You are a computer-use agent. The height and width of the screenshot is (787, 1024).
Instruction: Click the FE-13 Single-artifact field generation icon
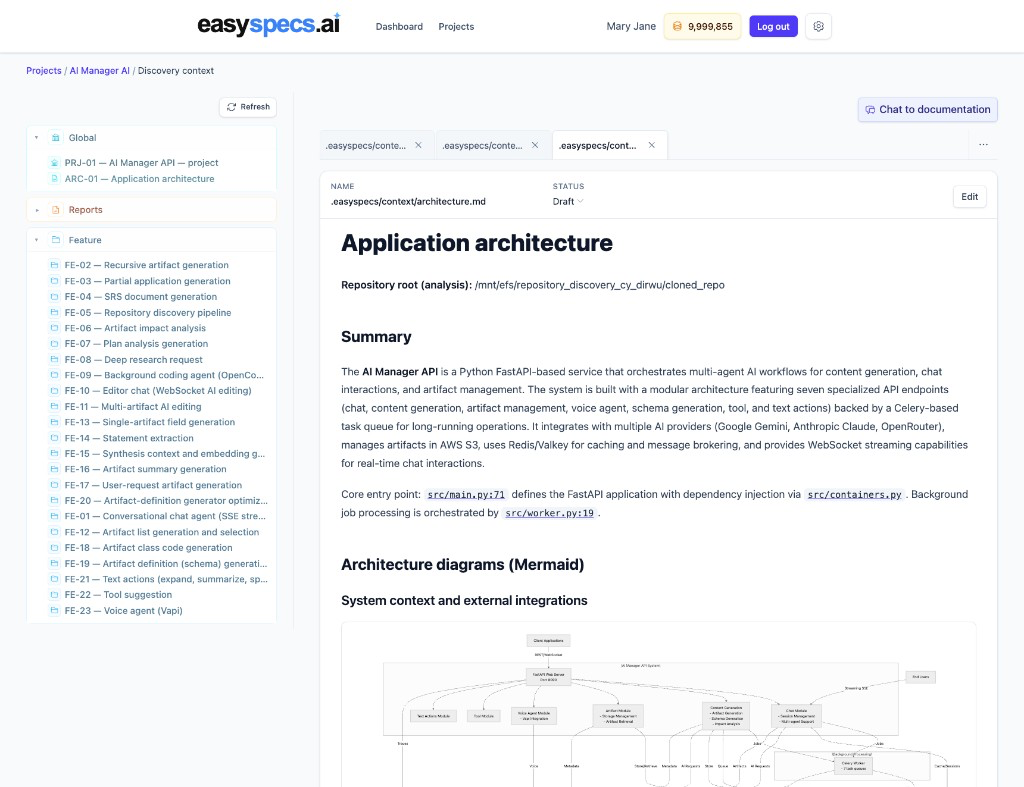click(x=54, y=422)
